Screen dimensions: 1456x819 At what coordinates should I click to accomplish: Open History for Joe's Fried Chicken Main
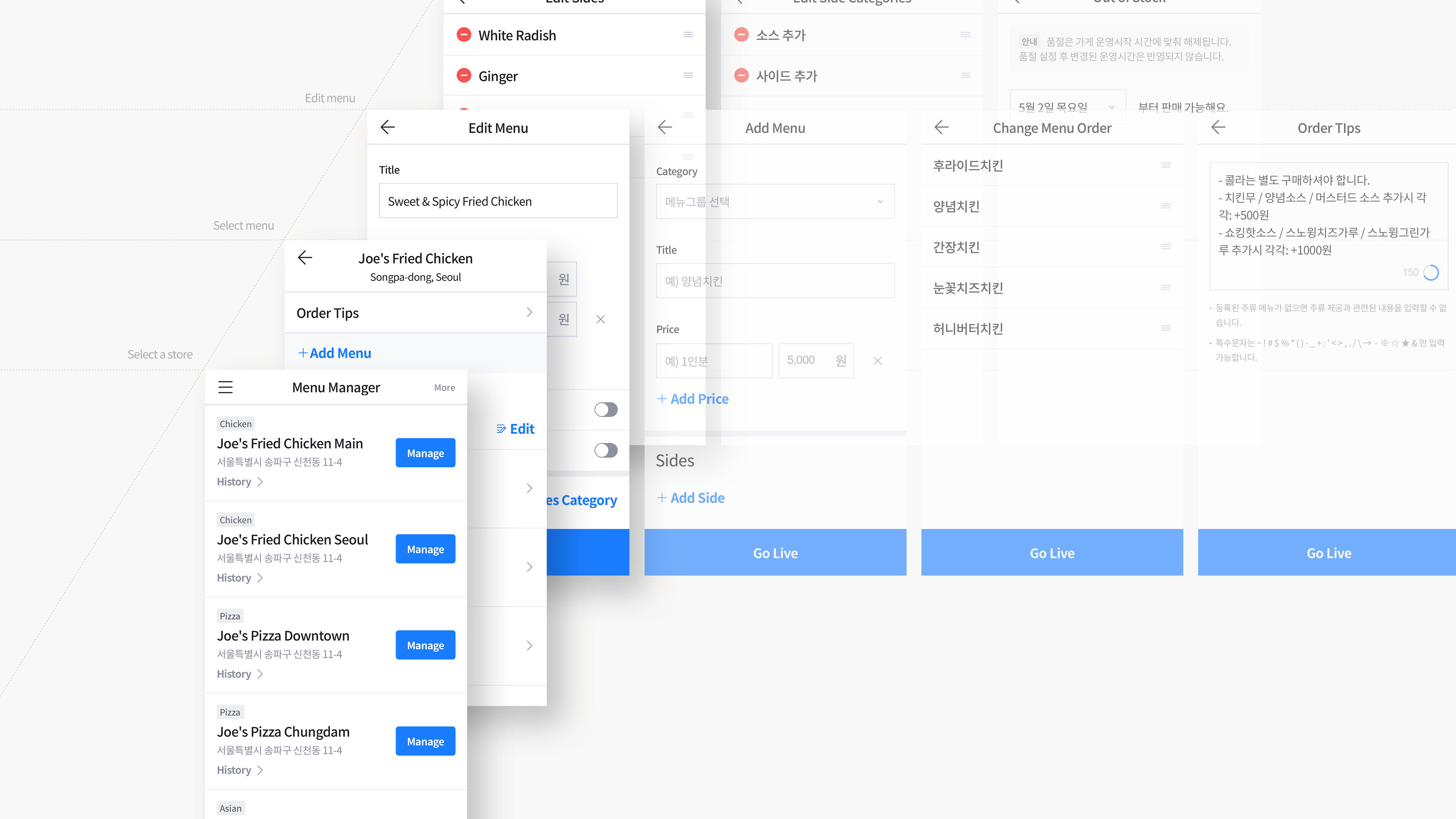tap(240, 482)
